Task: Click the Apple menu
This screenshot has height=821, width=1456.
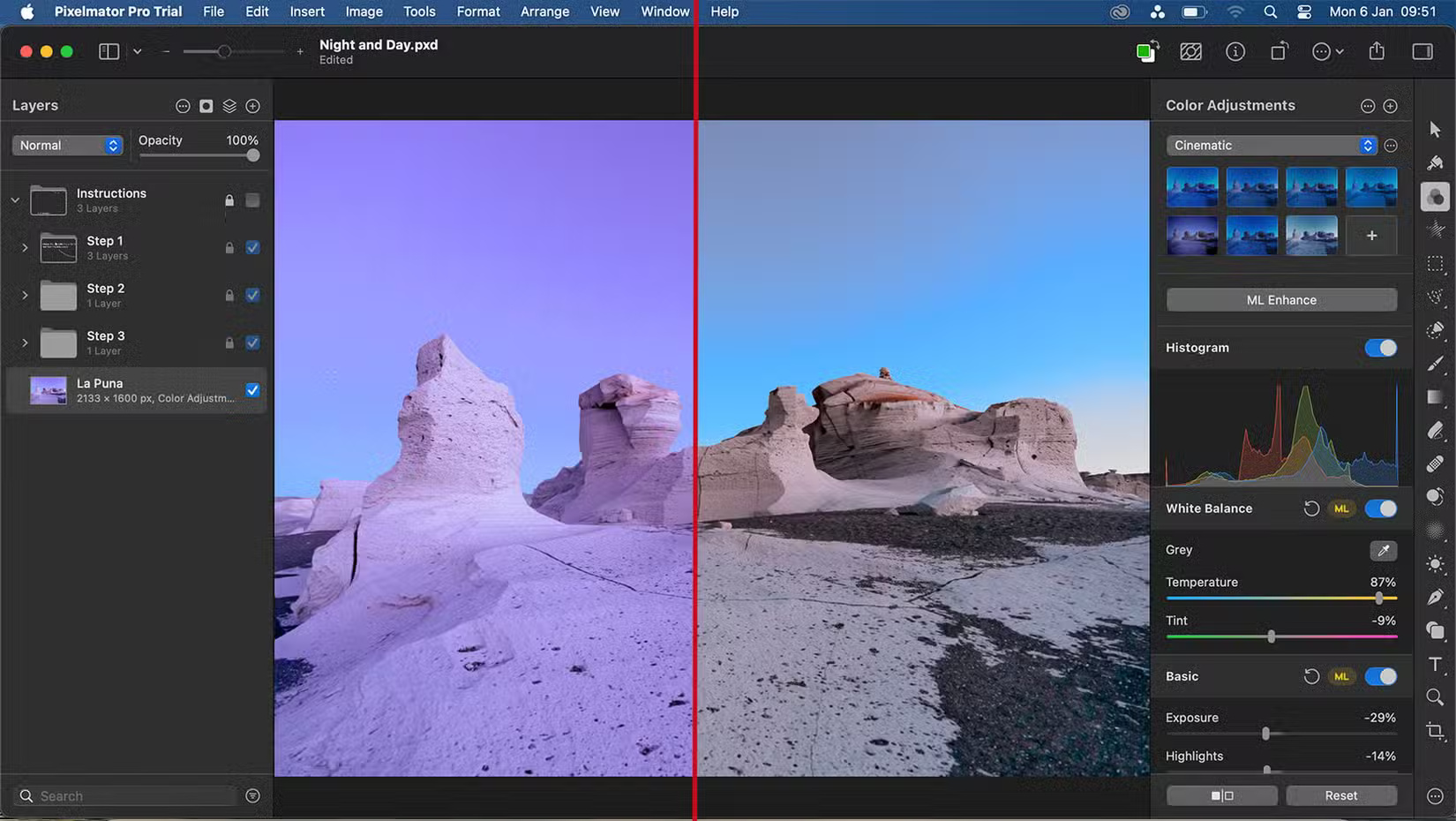Action: point(24,11)
